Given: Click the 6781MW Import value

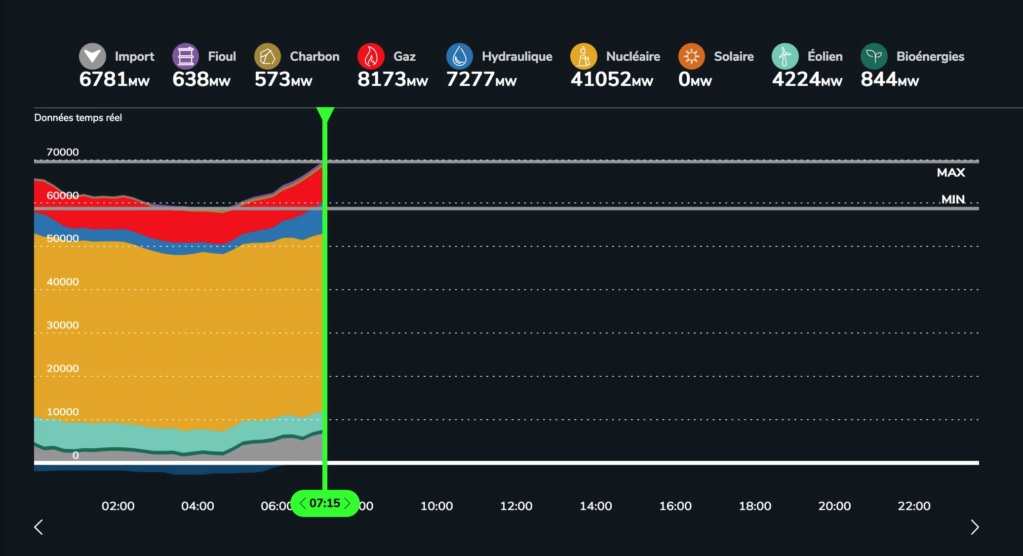Looking at the screenshot, I should [x=114, y=80].
